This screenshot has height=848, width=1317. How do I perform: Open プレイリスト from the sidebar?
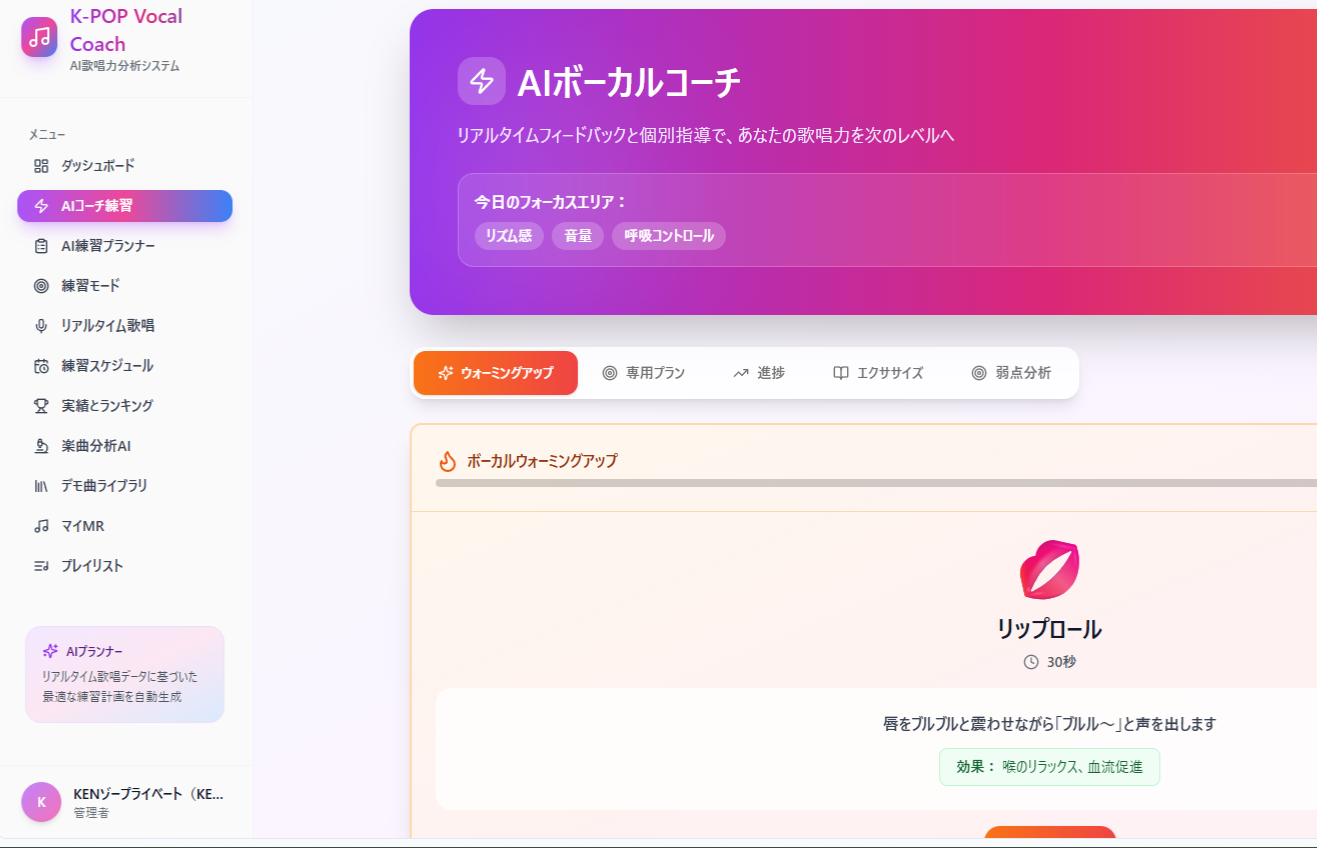(x=91, y=566)
